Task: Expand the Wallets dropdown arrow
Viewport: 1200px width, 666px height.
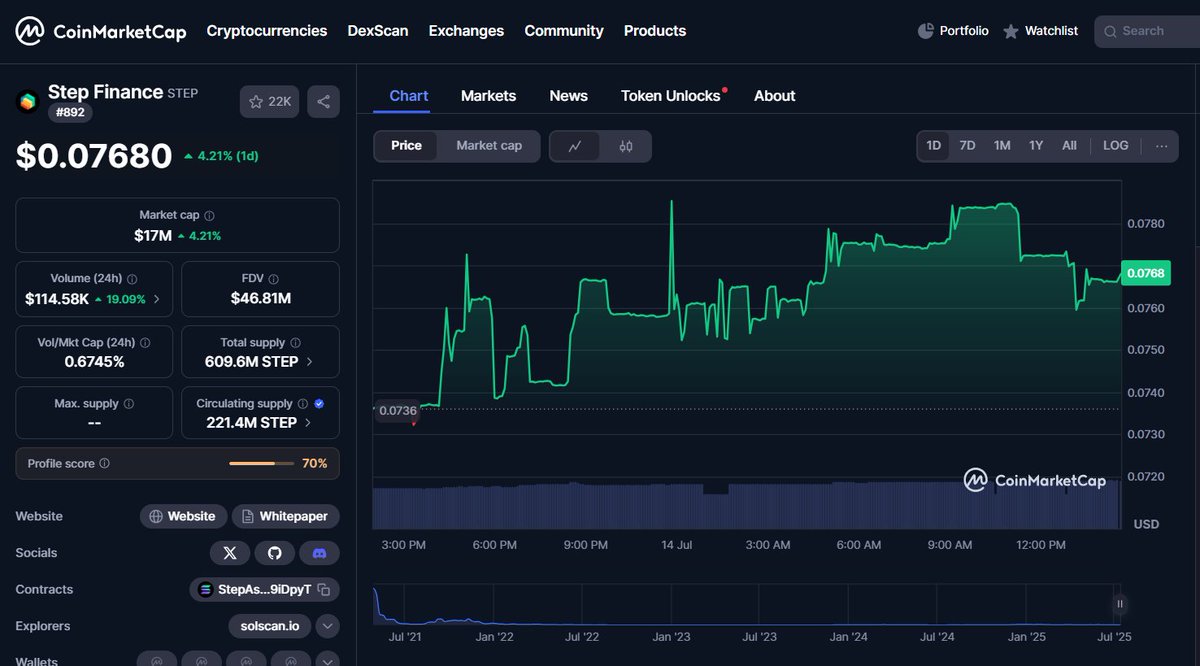Action: point(327,661)
